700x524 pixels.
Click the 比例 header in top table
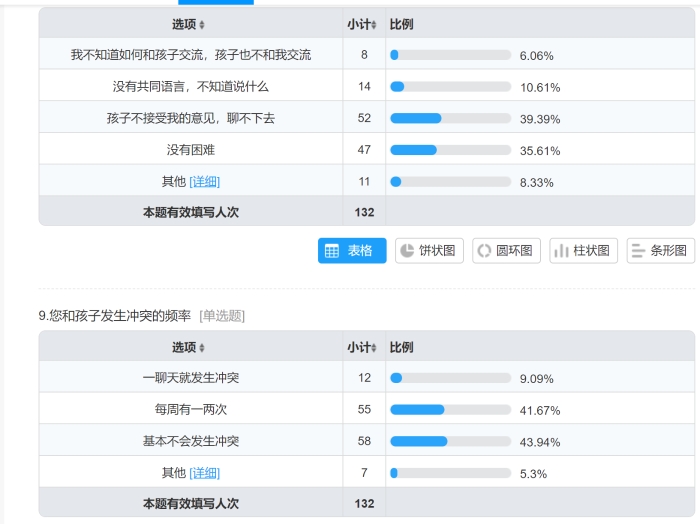coord(401,24)
